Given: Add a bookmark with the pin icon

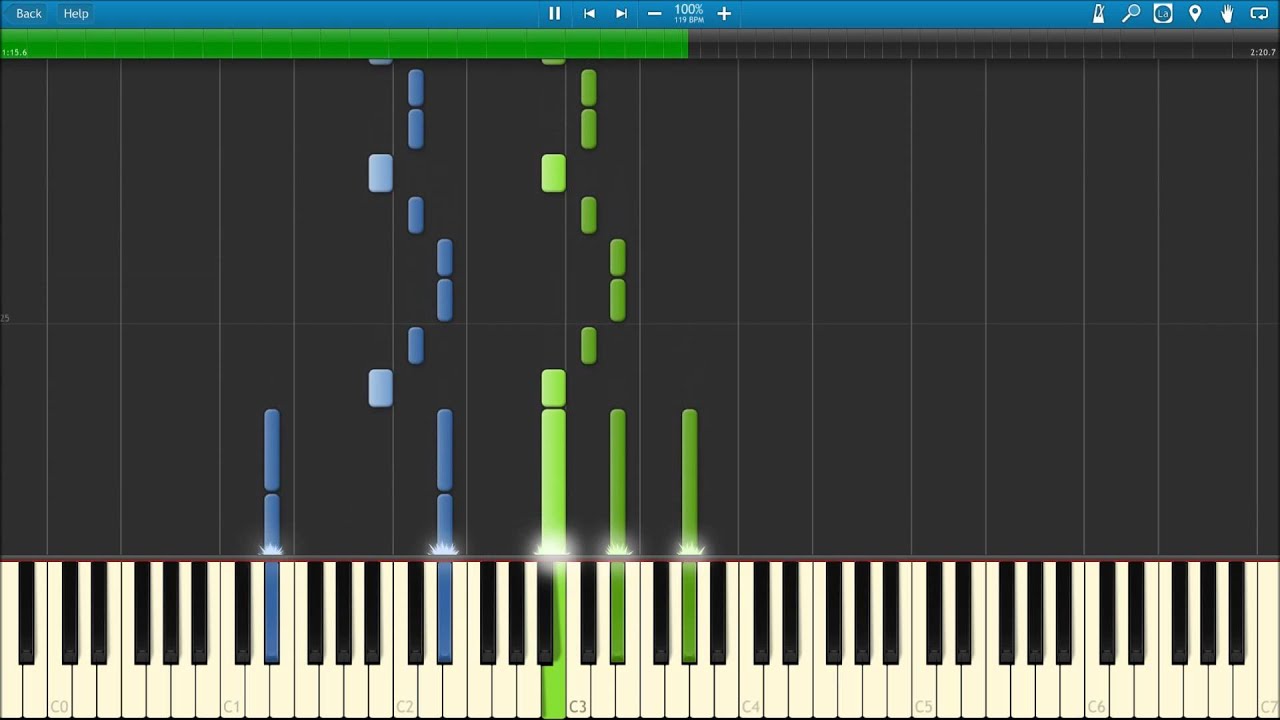Looking at the screenshot, I should tap(1195, 13).
